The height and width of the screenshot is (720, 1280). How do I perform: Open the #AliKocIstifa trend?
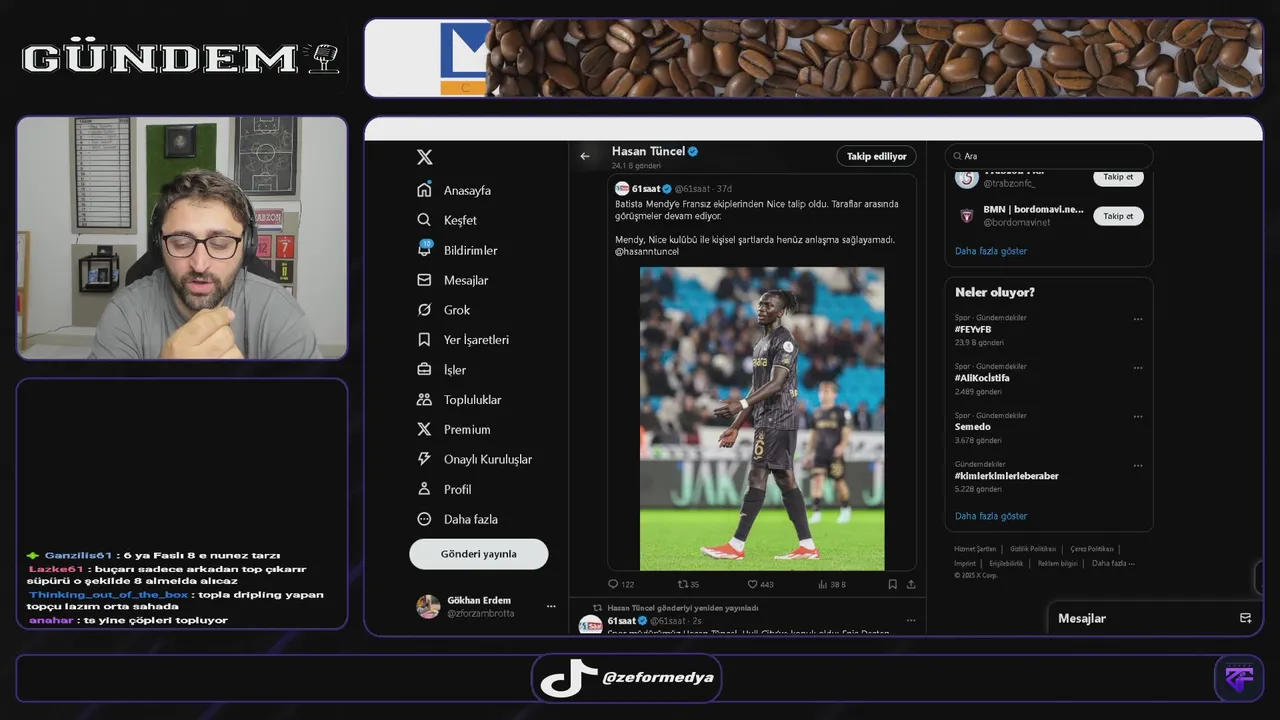(982, 378)
